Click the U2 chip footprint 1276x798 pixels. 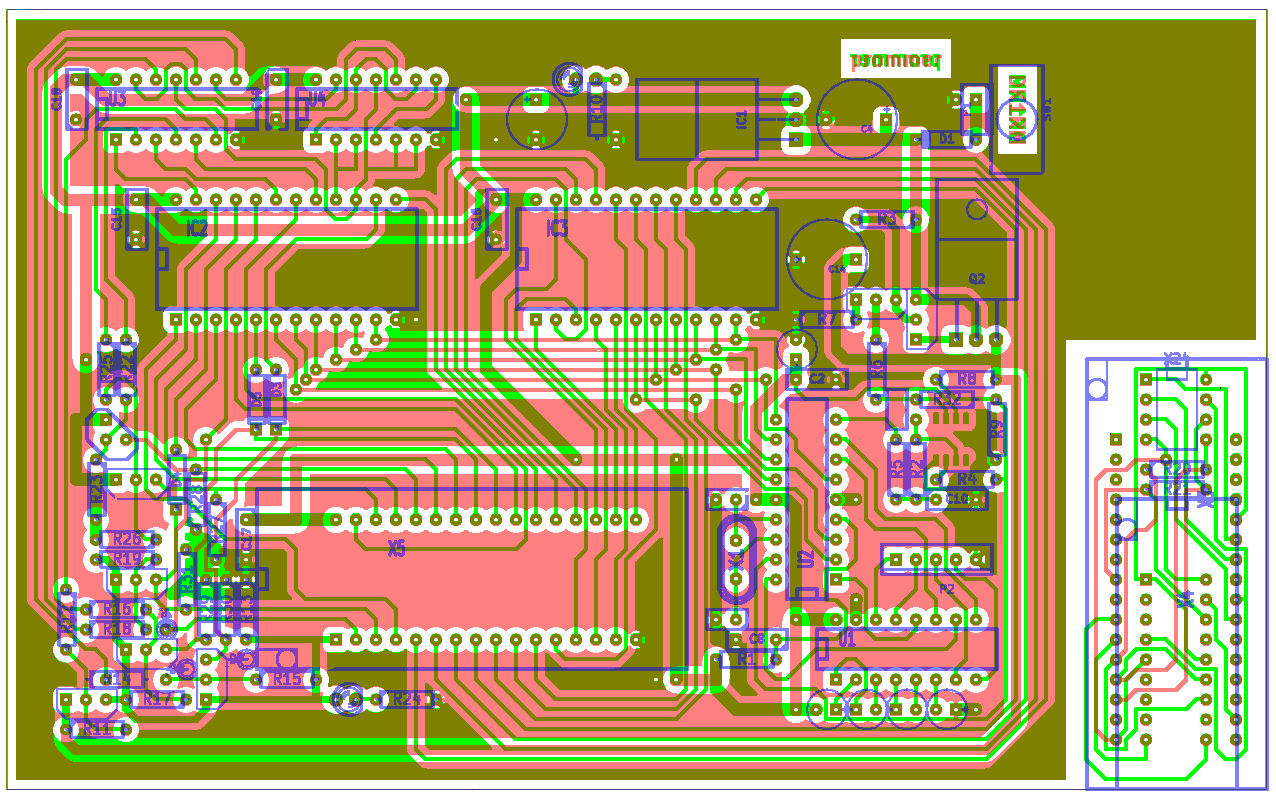(806, 499)
